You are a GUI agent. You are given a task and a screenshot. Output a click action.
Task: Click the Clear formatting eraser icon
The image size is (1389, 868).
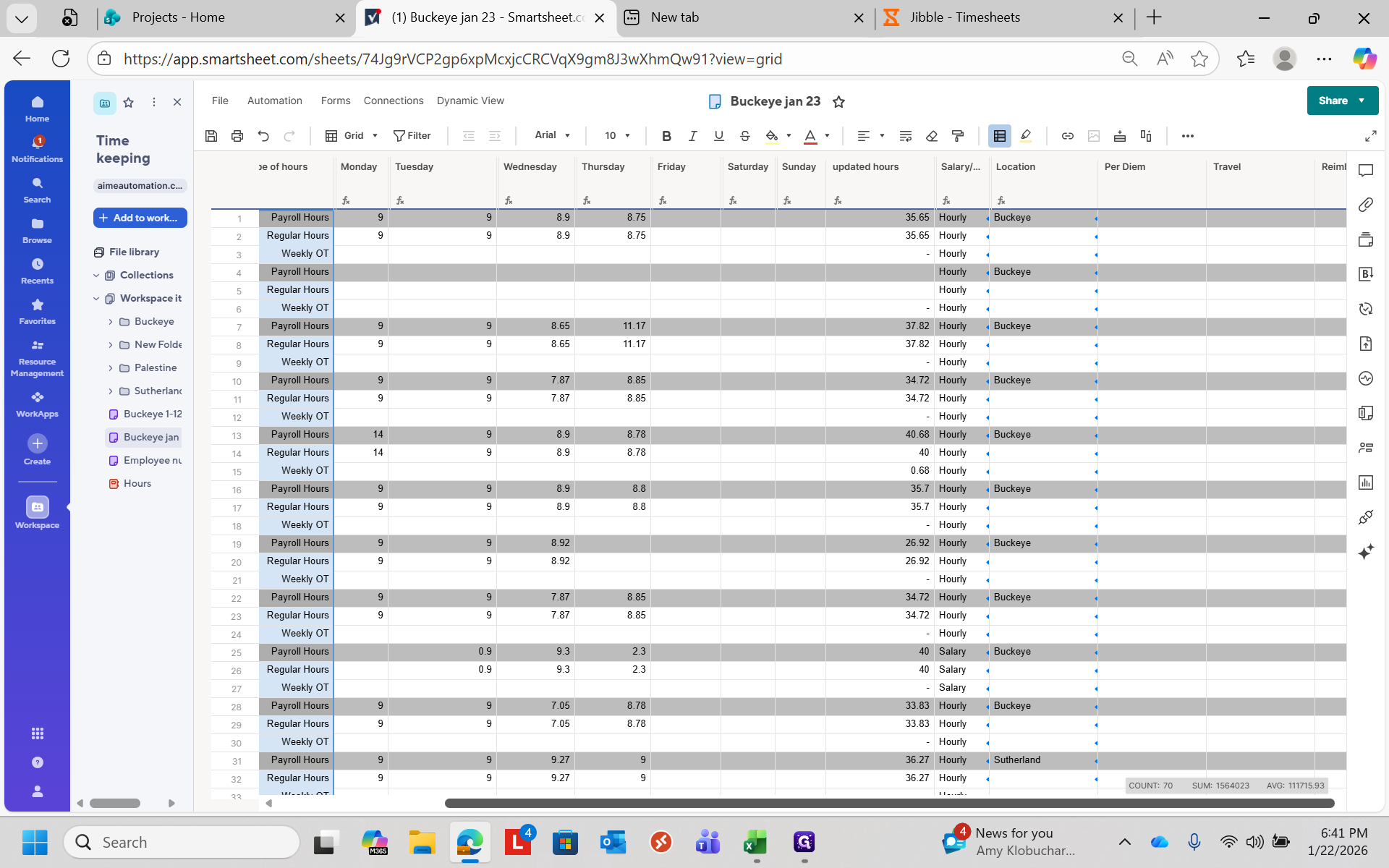point(932,136)
